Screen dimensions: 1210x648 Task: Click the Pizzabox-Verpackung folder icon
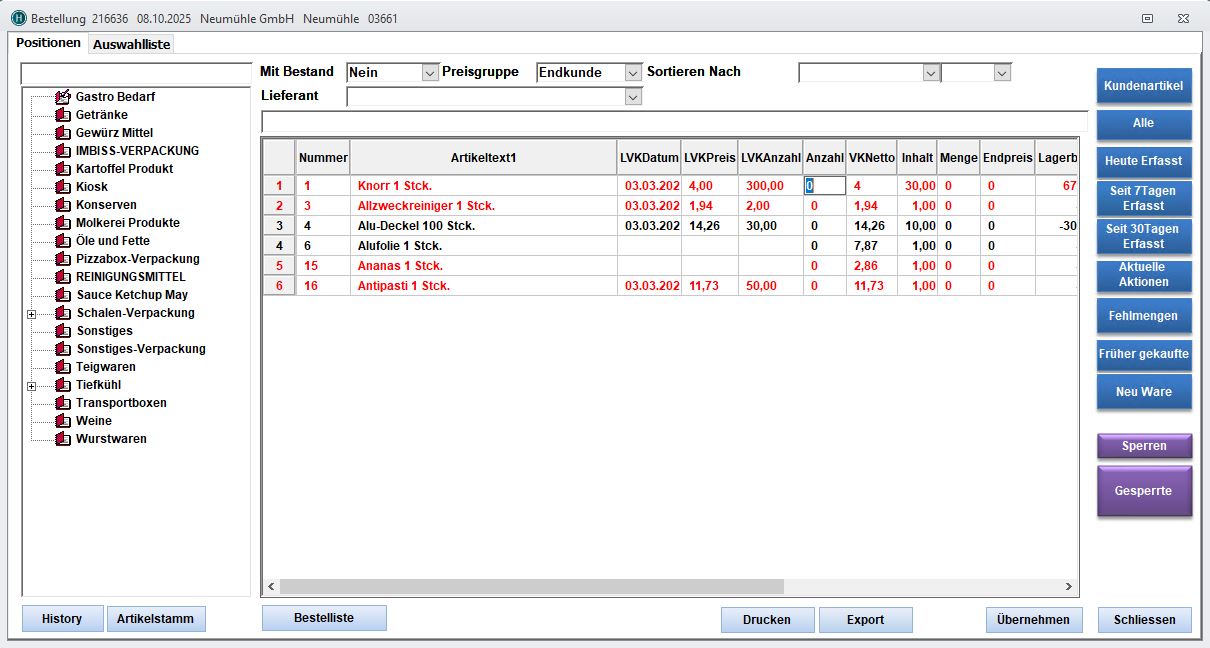click(x=63, y=259)
